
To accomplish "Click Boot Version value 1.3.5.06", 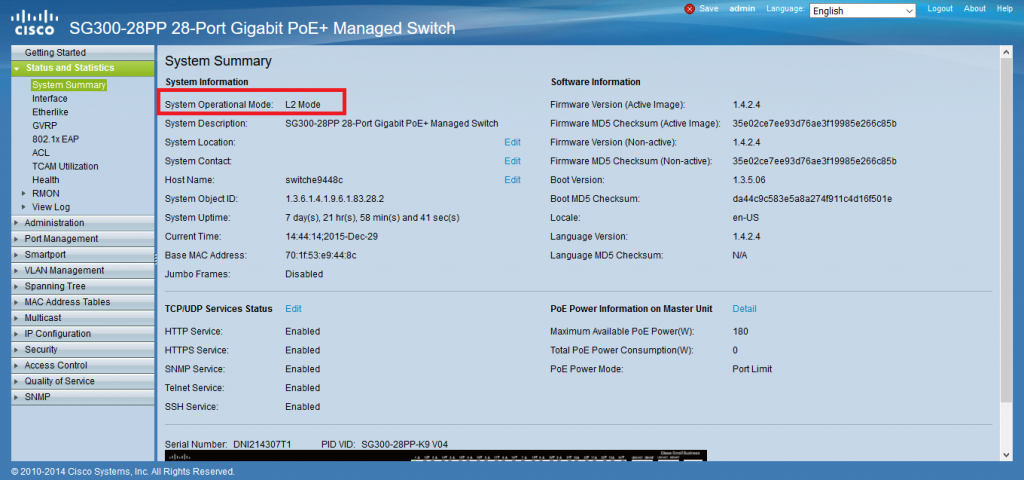I will pyautogui.click(x=749, y=180).
